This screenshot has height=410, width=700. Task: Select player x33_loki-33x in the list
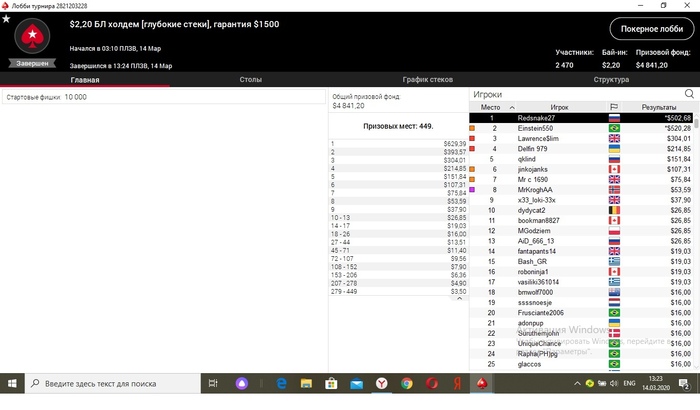581,200
